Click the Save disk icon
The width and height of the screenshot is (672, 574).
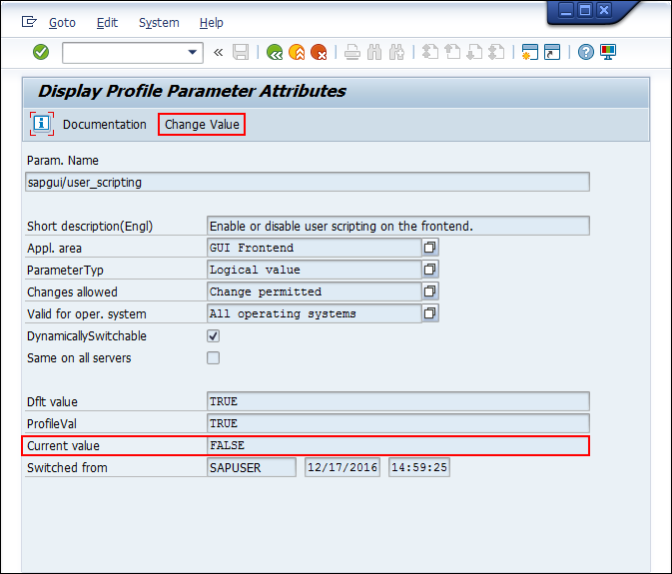240,52
